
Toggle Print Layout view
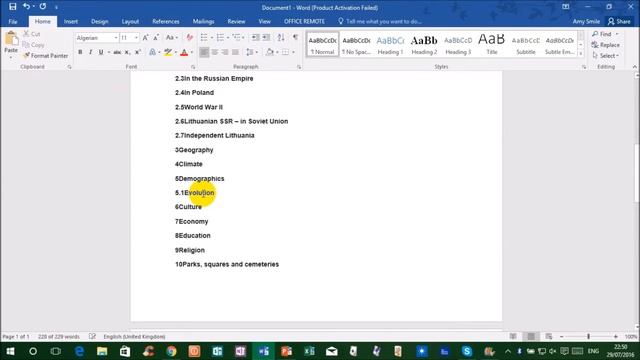point(531,336)
